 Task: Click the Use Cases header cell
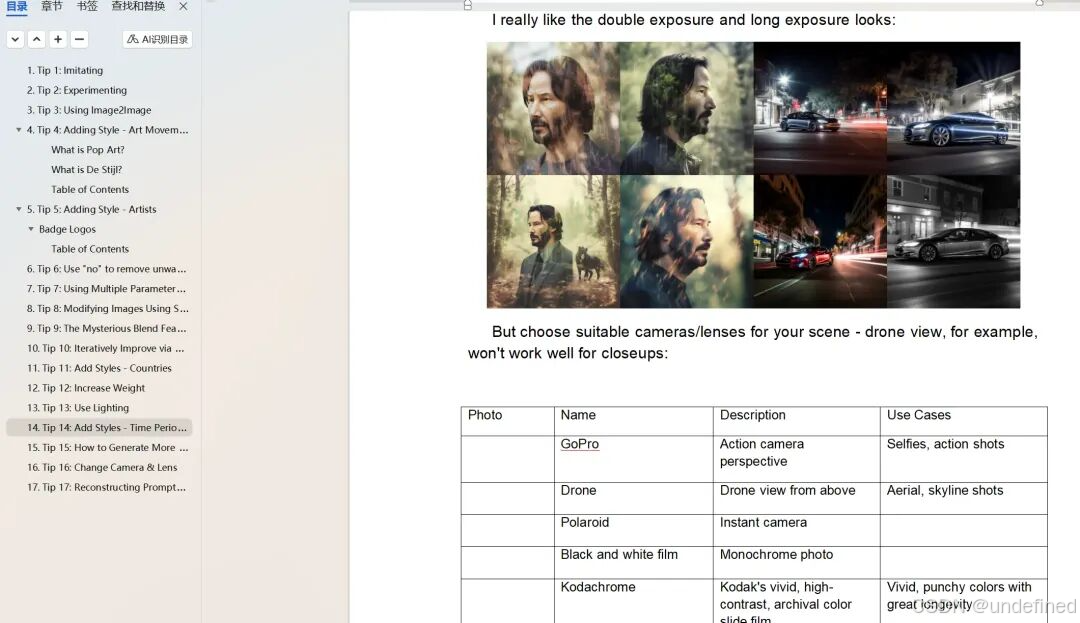point(964,421)
